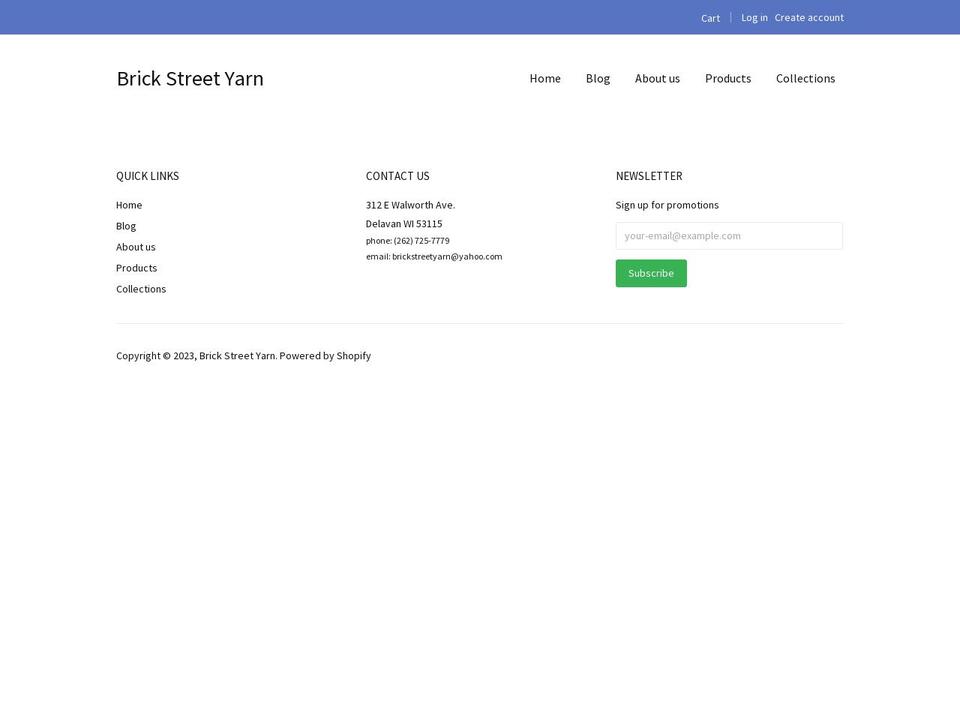The height and width of the screenshot is (720, 960).
Task: Focus the newsletter email input field
Action: click(728, 235)
